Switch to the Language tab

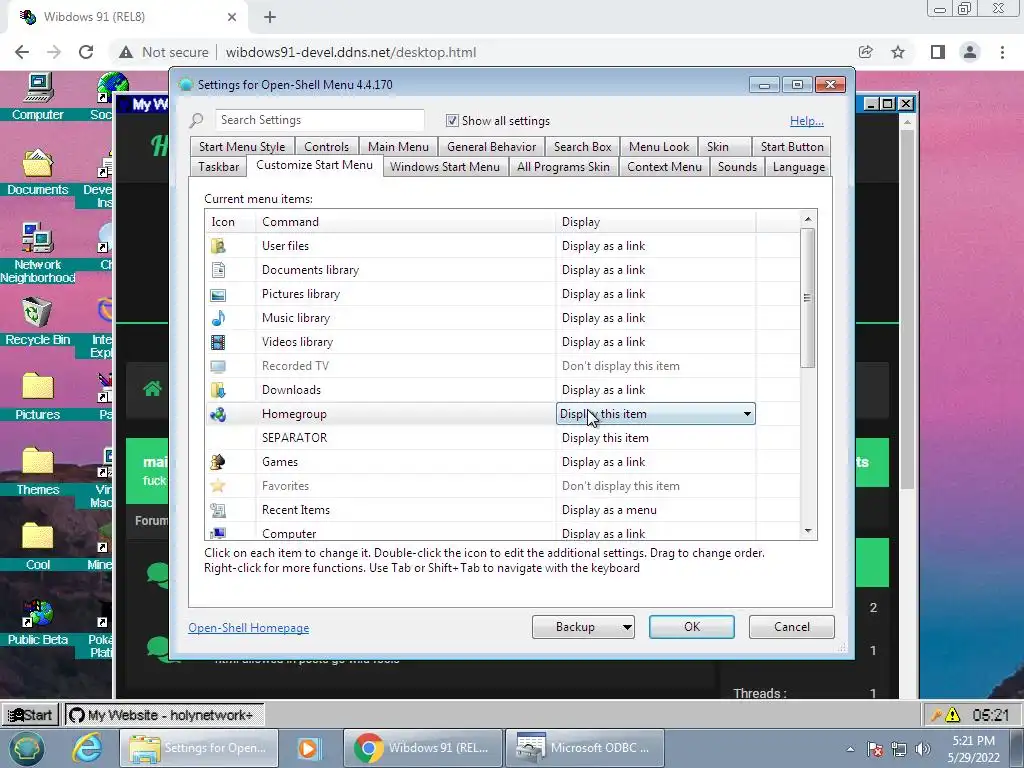pos(799,167)
